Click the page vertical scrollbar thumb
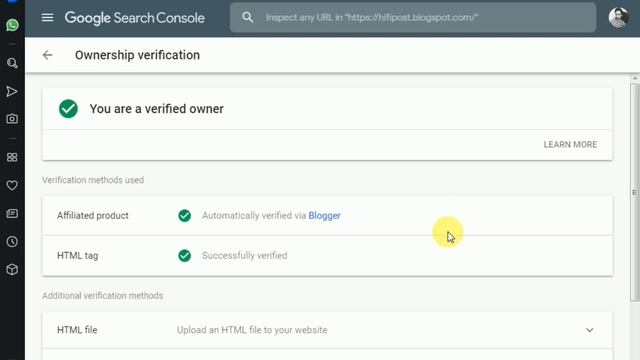 (x=634, y=193)
